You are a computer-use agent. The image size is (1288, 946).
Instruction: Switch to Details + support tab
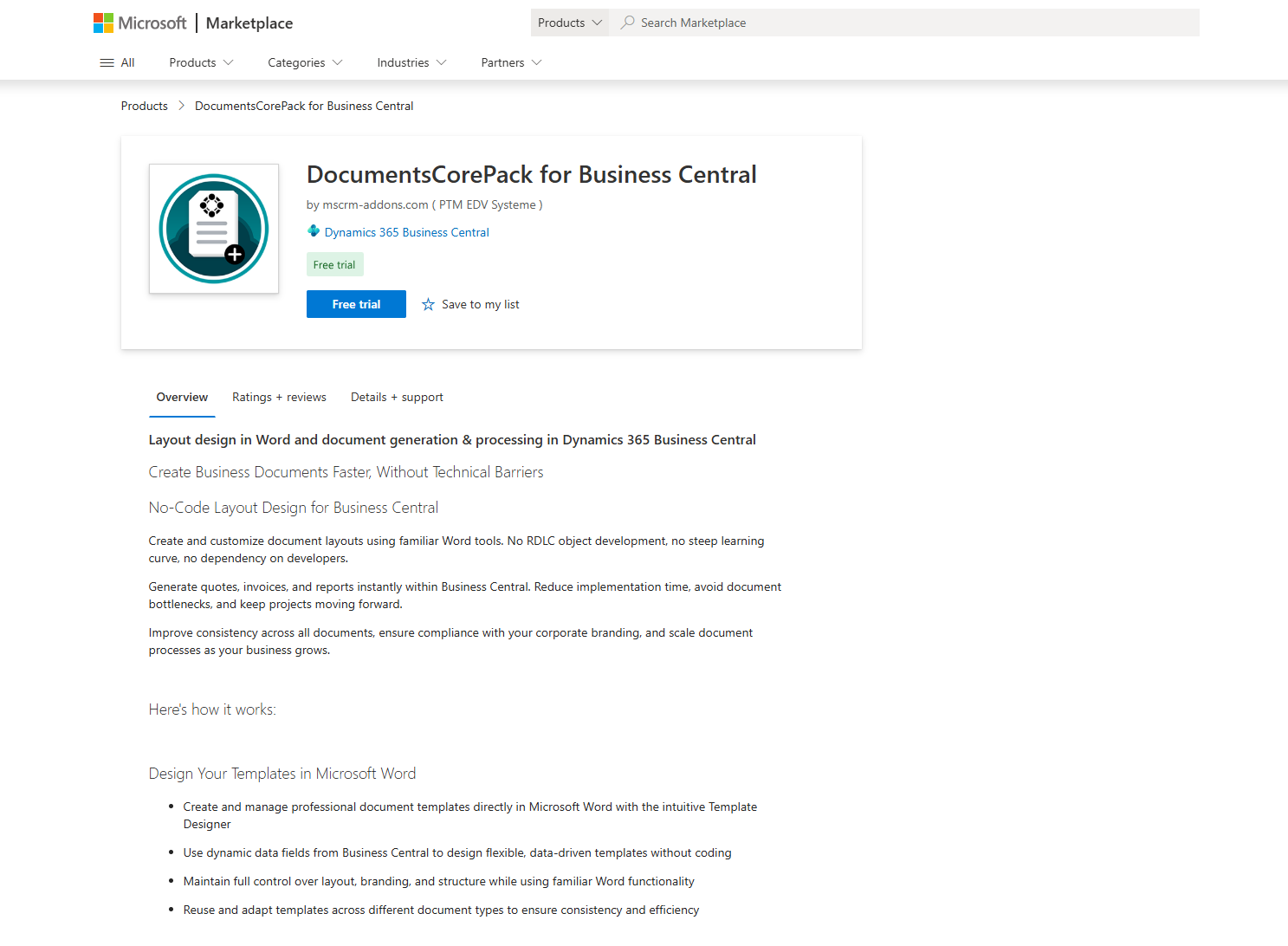point(397,397)
